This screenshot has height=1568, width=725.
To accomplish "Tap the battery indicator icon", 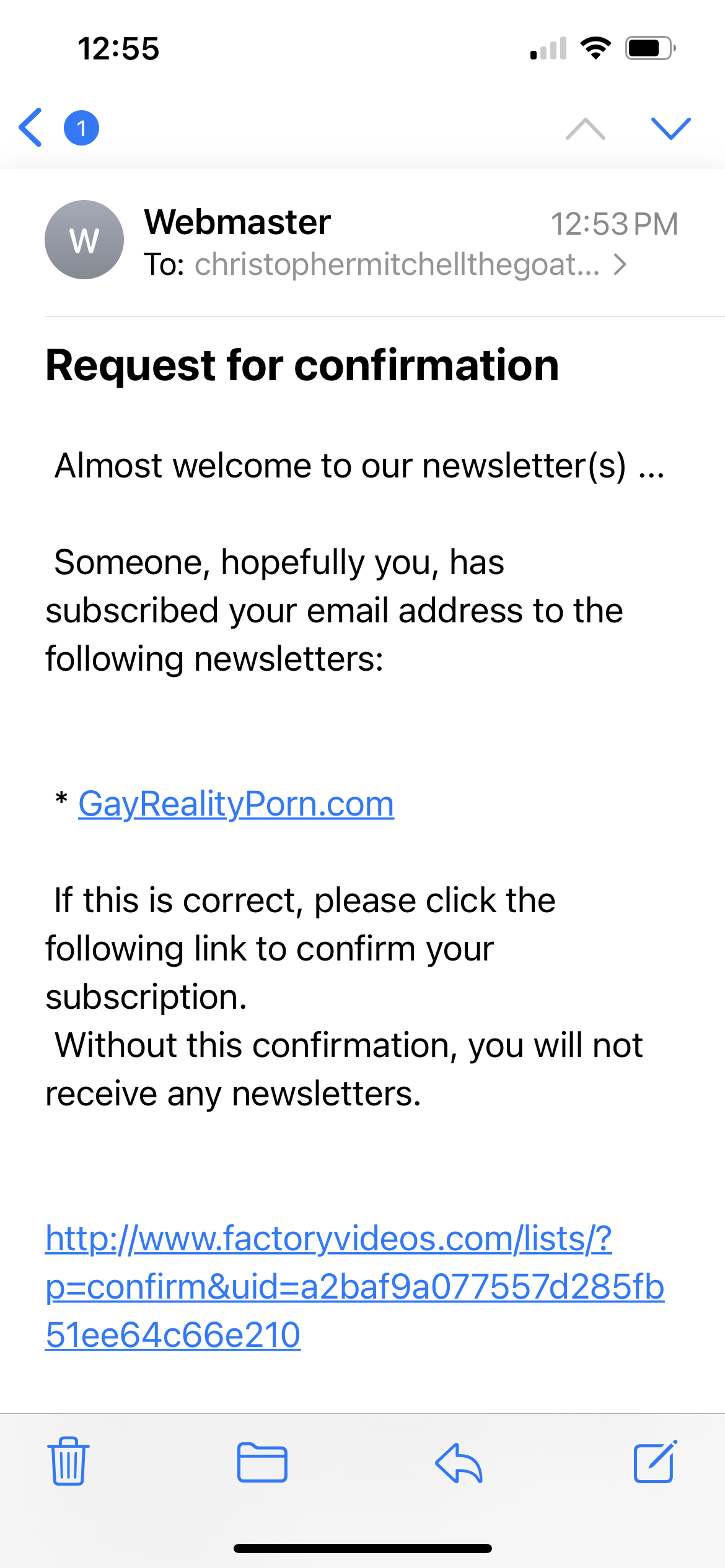I will [650, 48].
